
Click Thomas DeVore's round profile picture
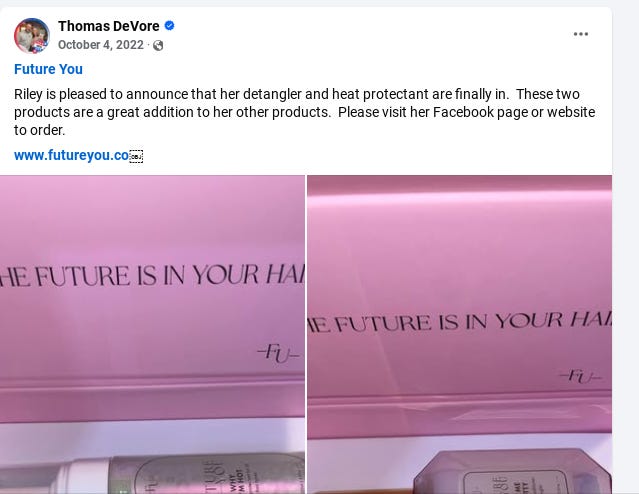(x=32, y=35)
